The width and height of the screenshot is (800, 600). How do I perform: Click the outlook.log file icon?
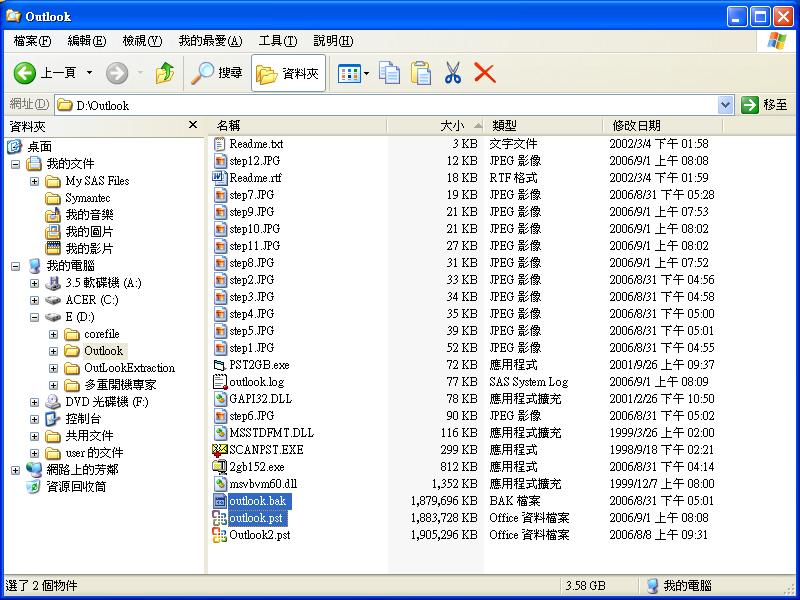219,382
